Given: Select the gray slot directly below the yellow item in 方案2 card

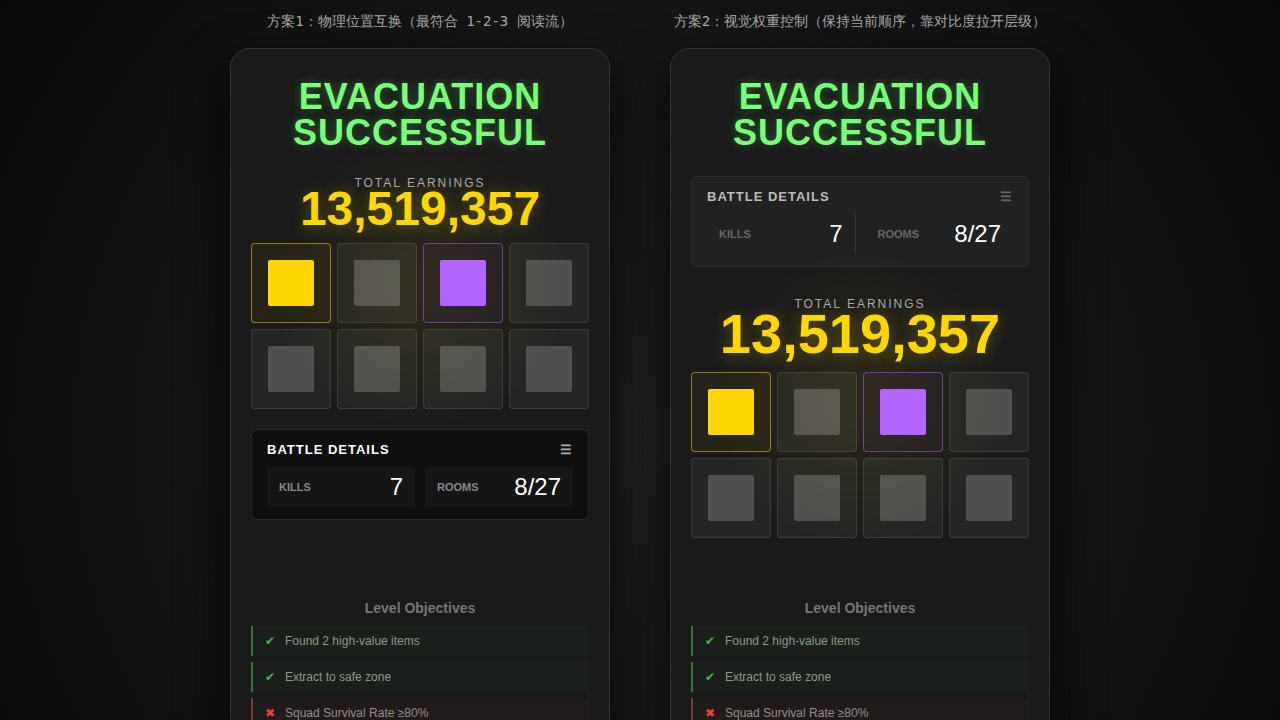Looking at the screenshot, I should tap(731, 498).
